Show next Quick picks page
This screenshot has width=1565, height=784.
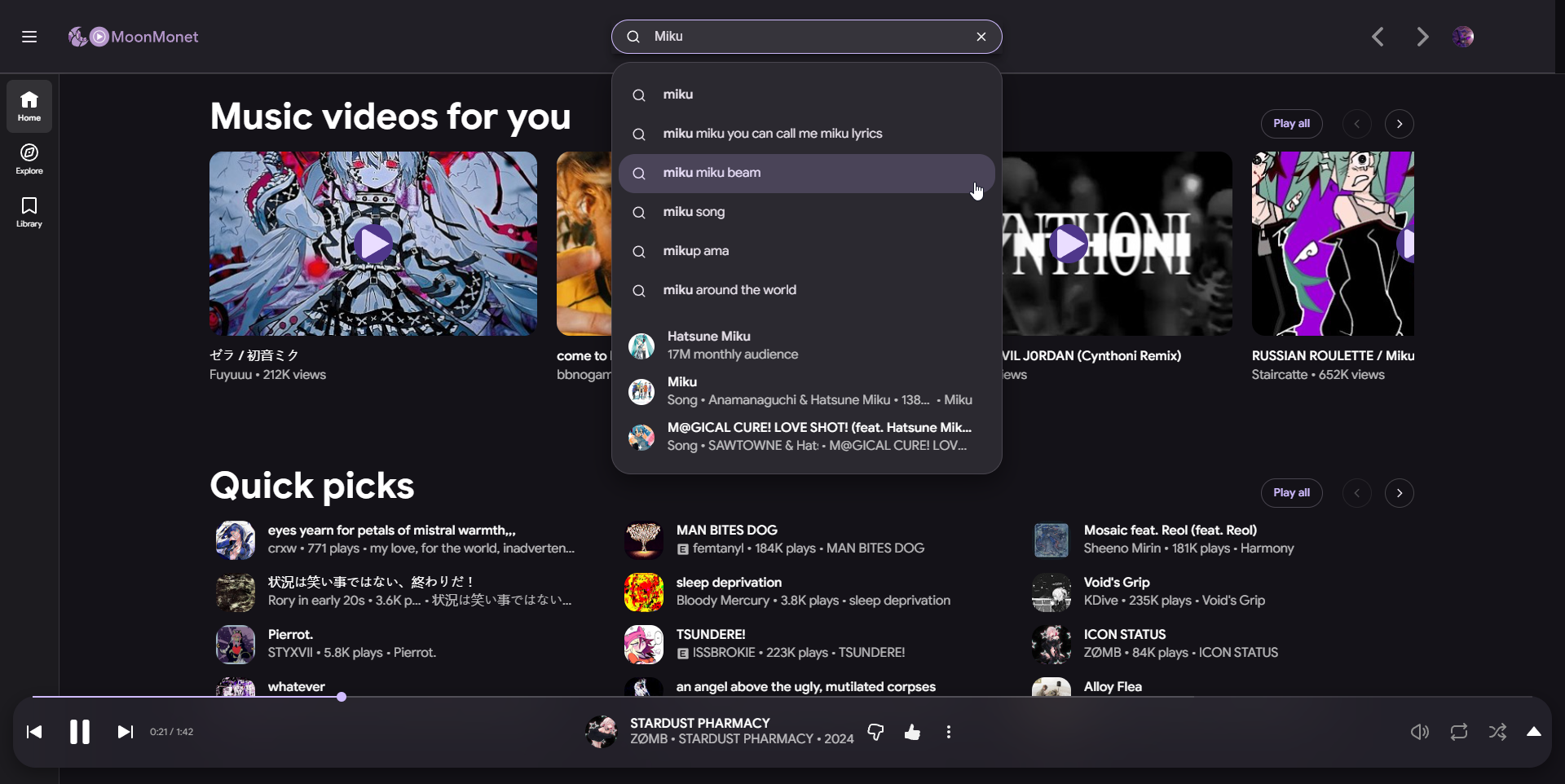point(1400,493)
